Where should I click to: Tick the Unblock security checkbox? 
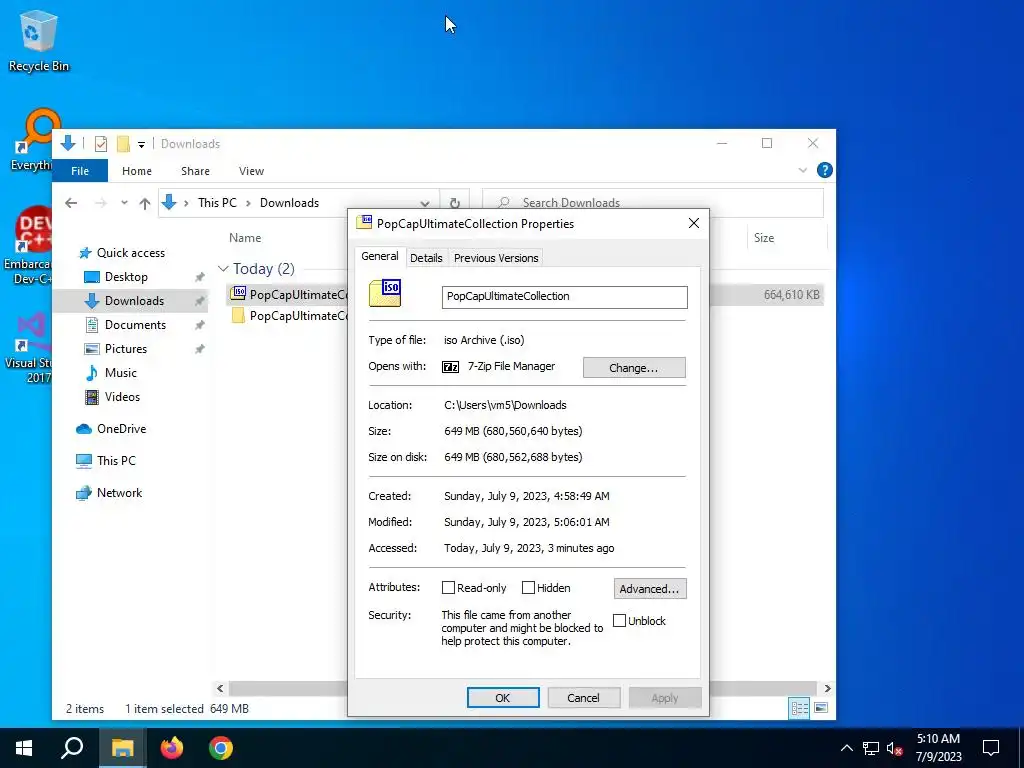click(619, 620)
